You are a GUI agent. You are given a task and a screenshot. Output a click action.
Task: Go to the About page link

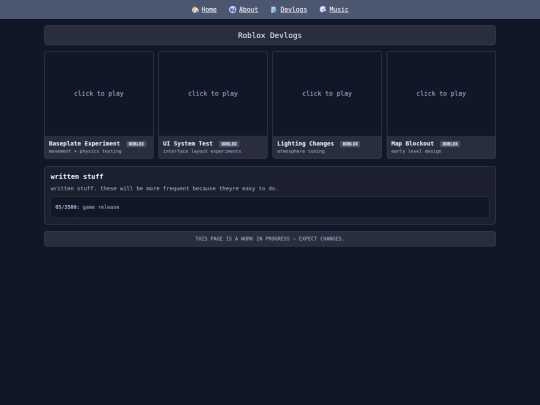(248, 10)
